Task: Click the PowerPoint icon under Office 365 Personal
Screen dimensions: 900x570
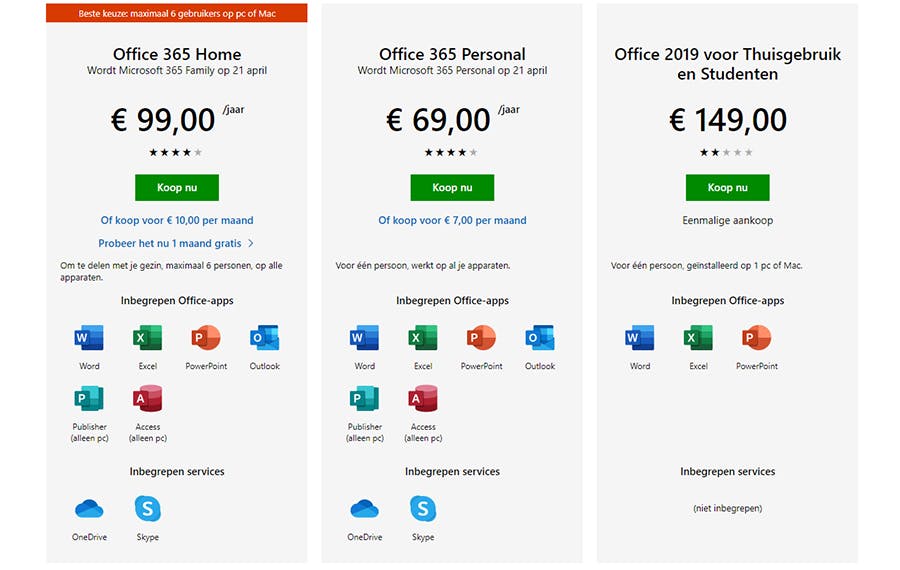Action: pyautogui.click(x=481, y=338)
